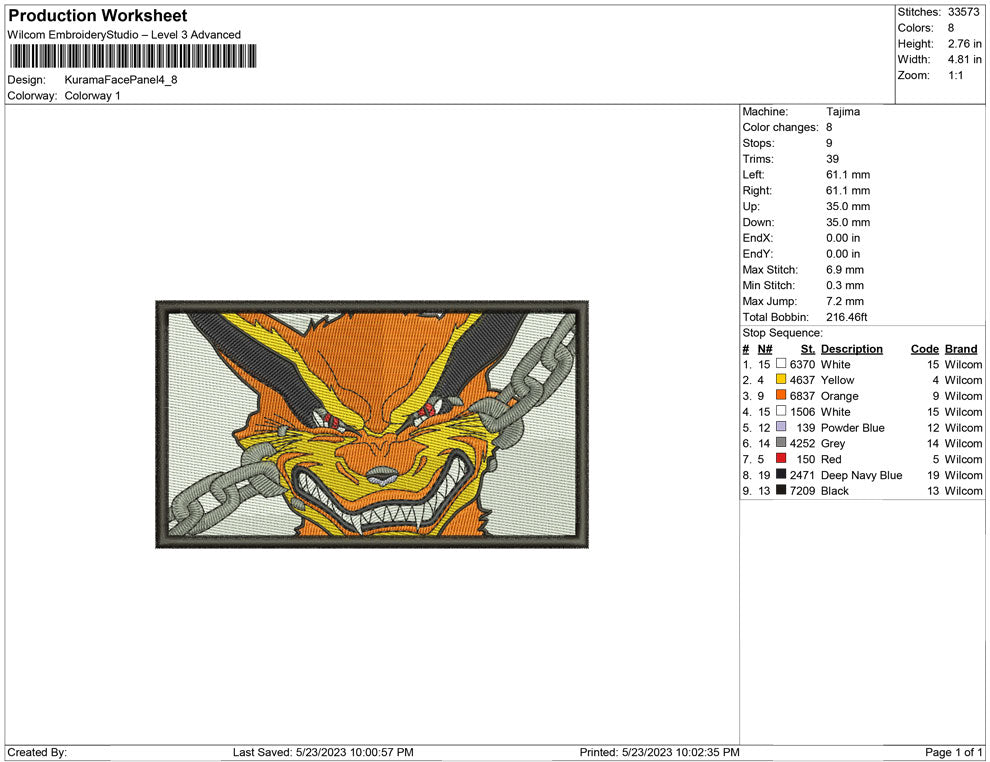Viewport: 990px width, 762px height.
Task: Click the Zoom value 1:1
Action: pos(955,75)
